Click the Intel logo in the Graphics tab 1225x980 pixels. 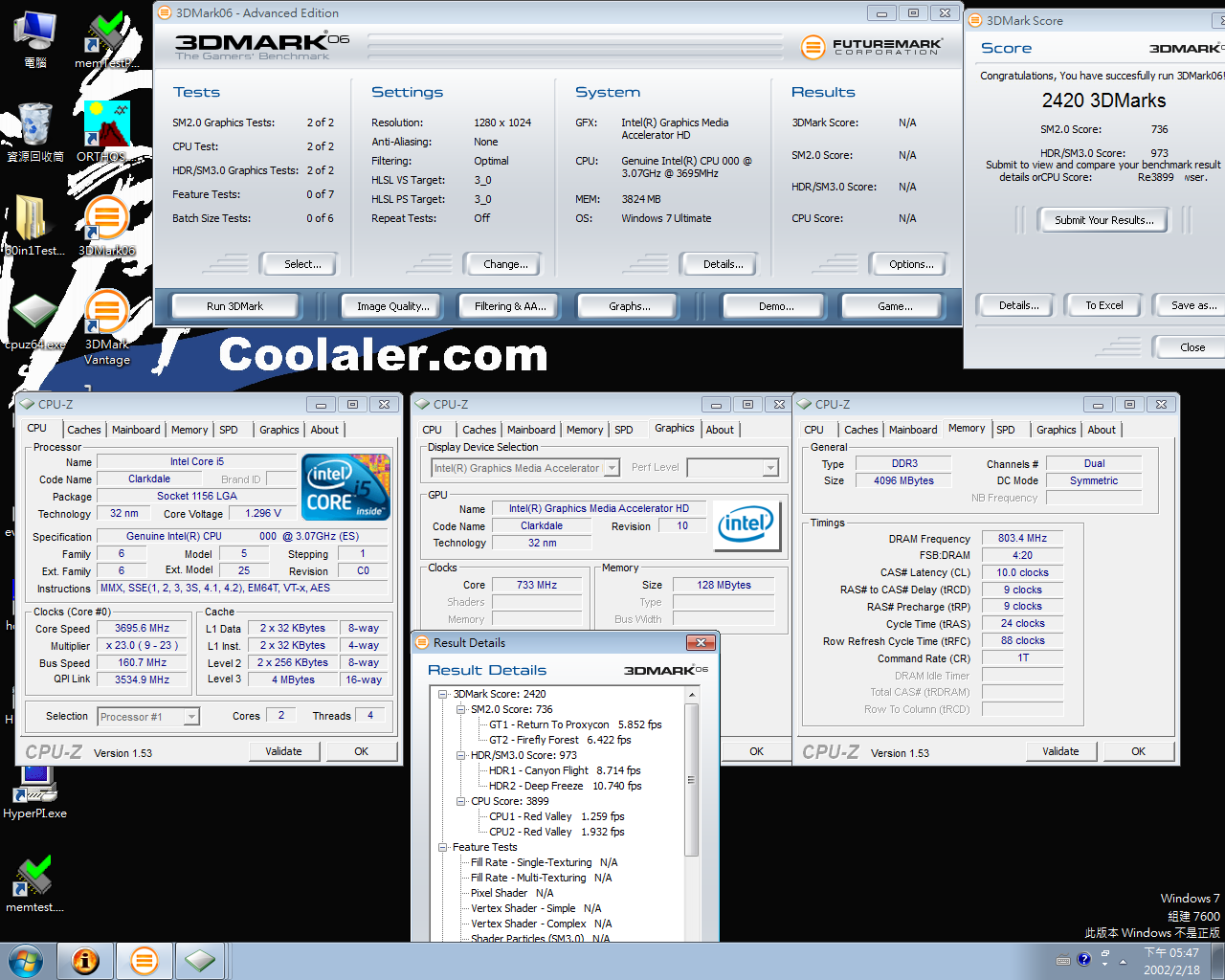[x=746, y=524]
